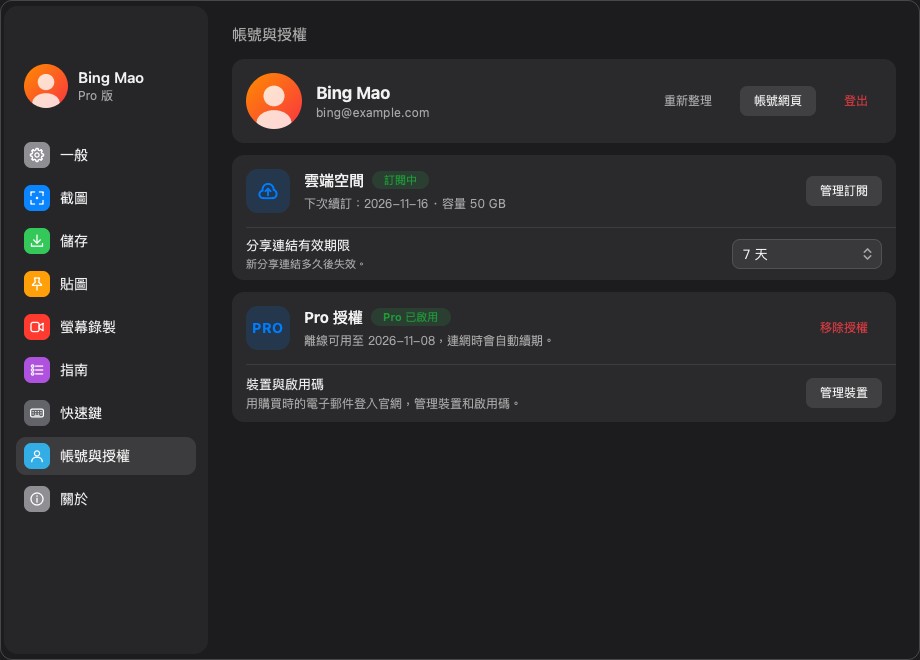This screenshot has width=920, height=660.
Task: Go to the 儲存 settings
Action: 106,241
